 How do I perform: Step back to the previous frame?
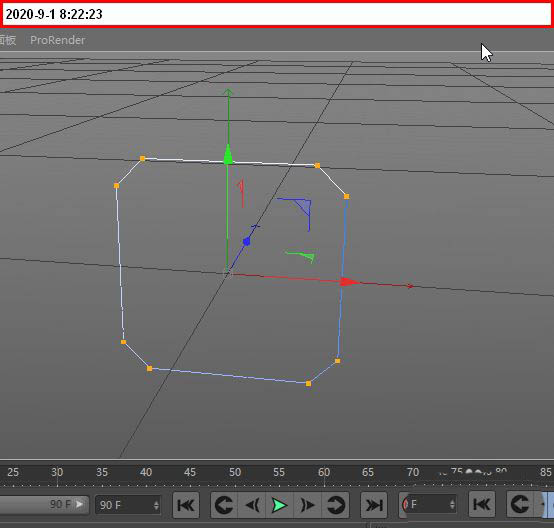click(x=252, y=505)
